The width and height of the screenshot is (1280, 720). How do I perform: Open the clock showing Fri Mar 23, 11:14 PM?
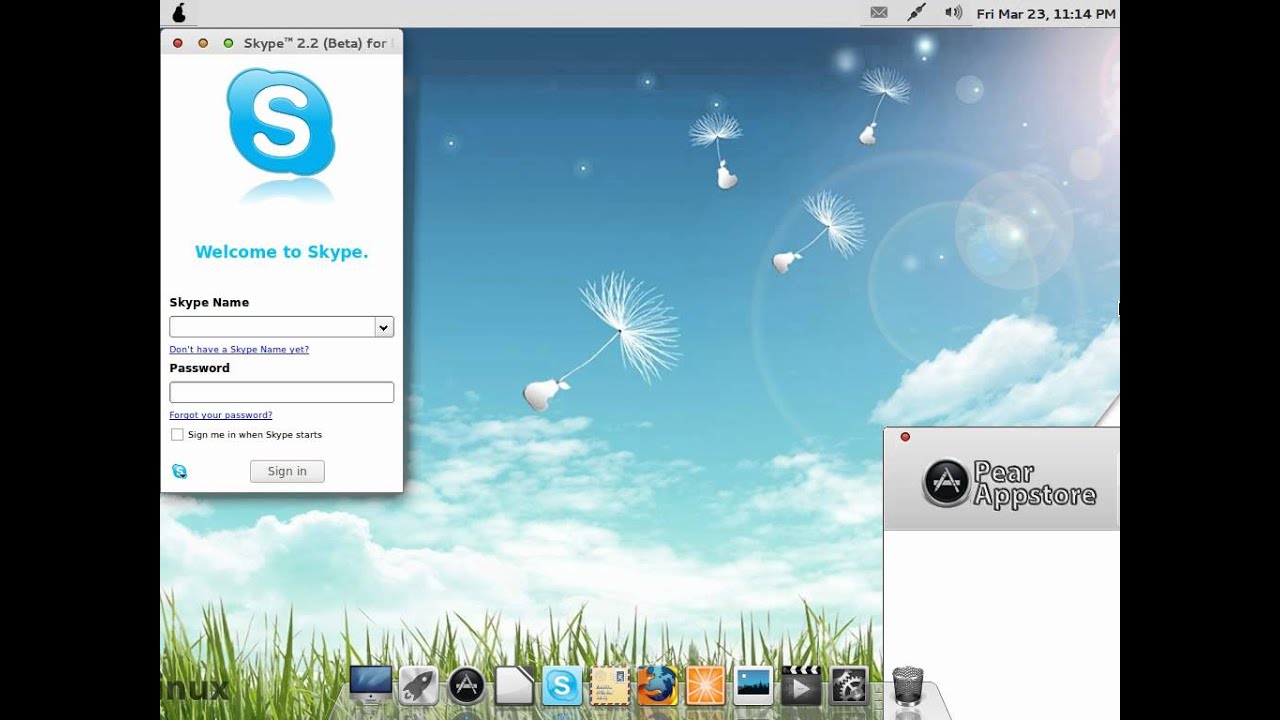tap(1046, 14)
